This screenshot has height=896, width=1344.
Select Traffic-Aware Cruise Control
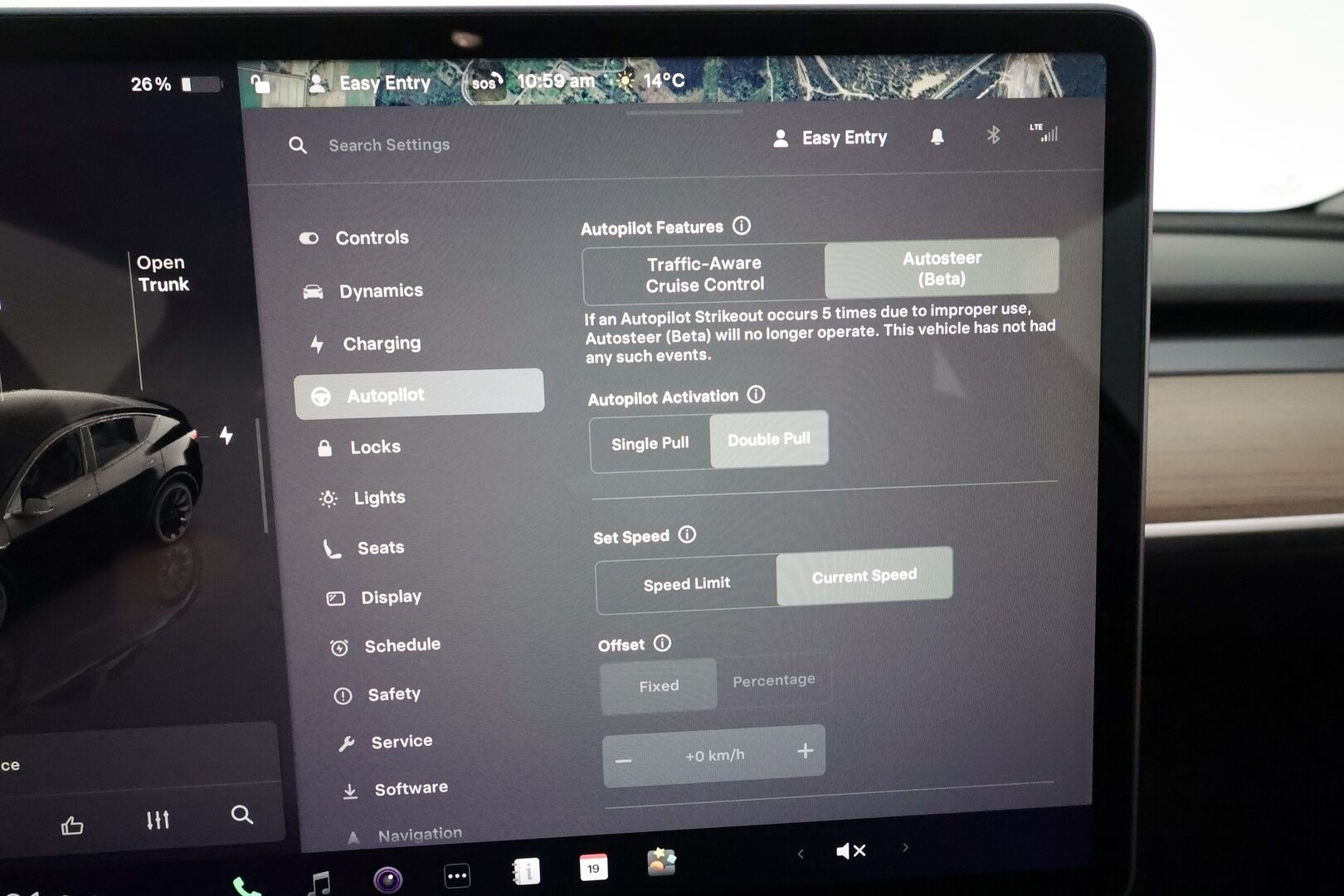(704, 274)
